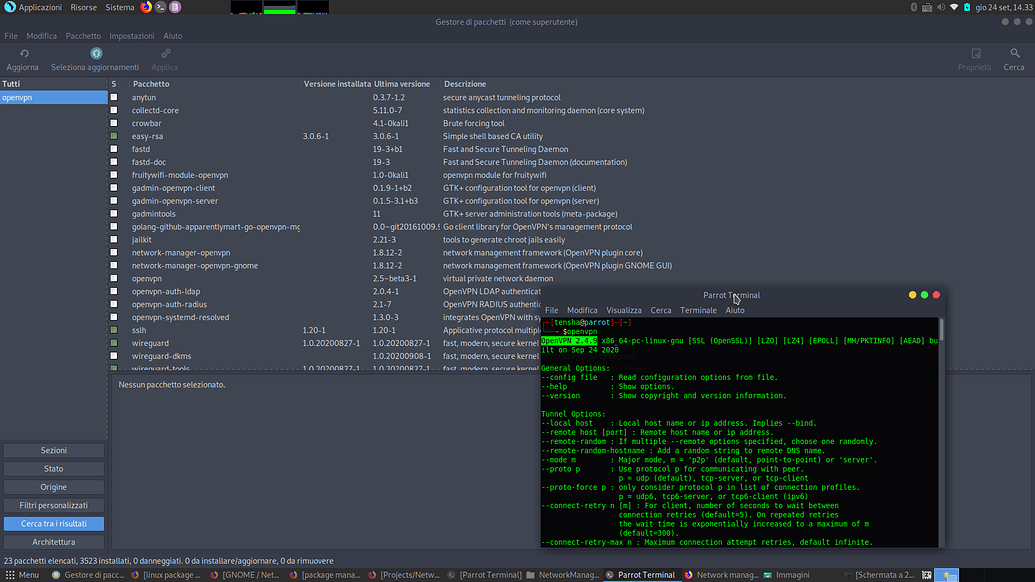Image resolution: width=1035 pixels, height=582 pixels.
Task: Click the Seleziona aggiornamenti toolbar icon
Action: [96, 53]
